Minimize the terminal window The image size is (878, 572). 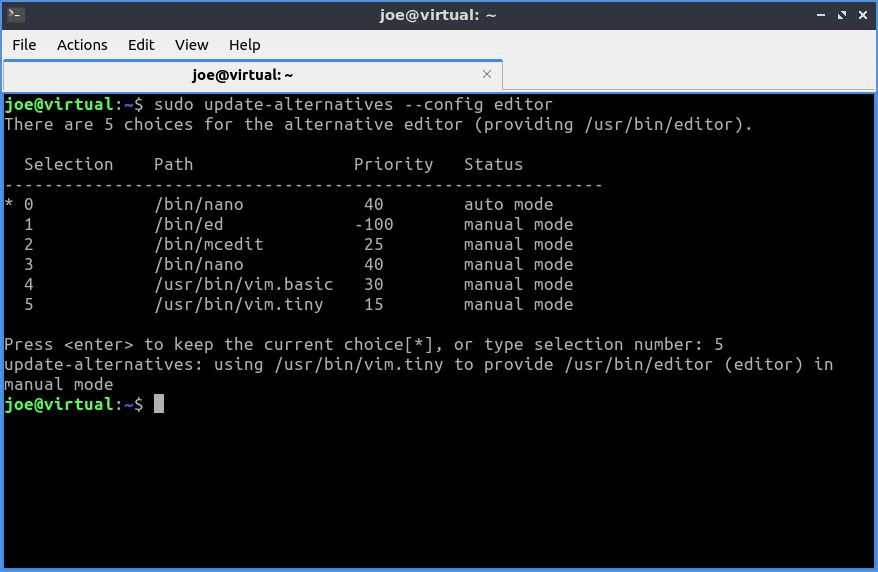click(821, 15)
